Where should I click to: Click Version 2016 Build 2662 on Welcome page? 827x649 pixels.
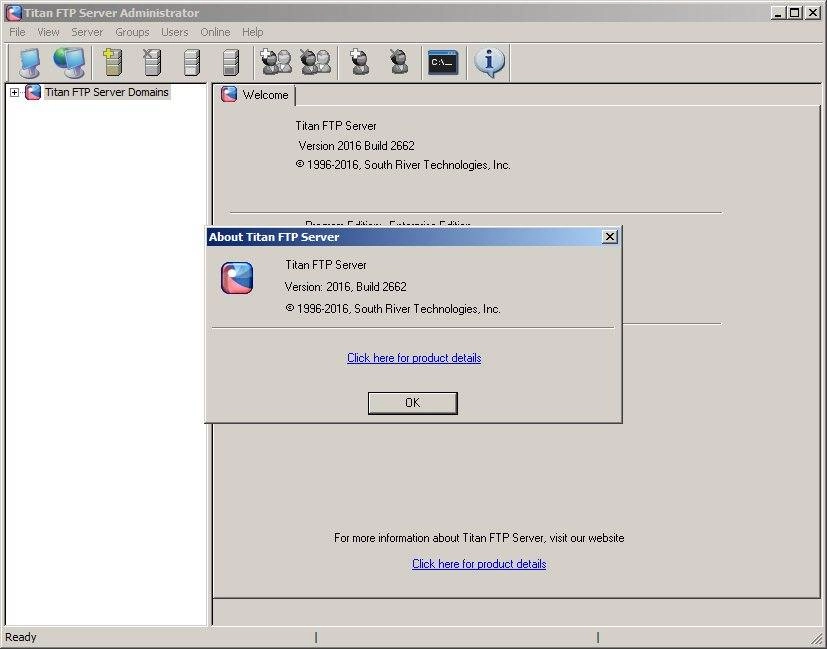(357, 146)
